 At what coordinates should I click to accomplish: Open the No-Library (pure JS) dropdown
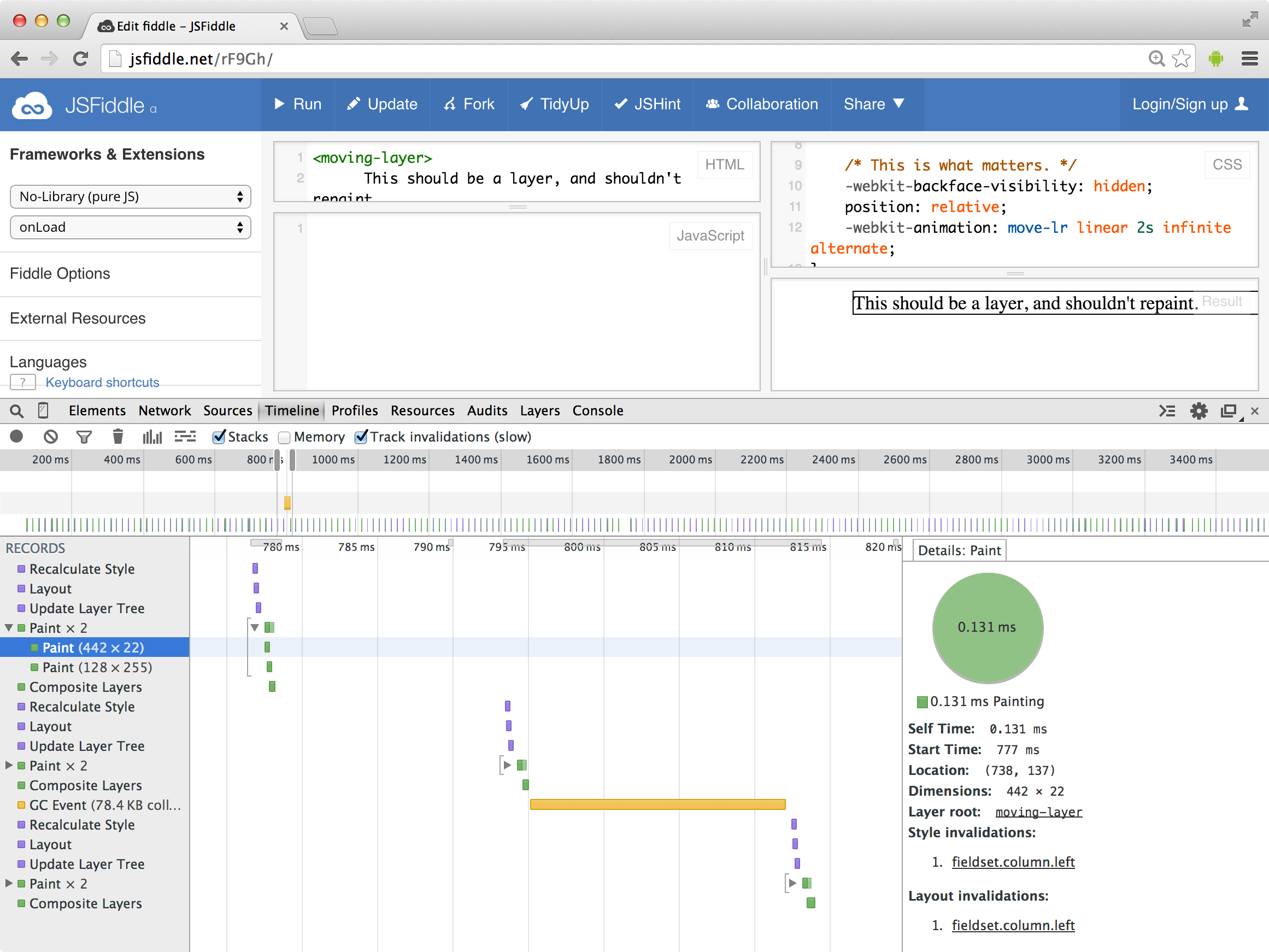130,197
